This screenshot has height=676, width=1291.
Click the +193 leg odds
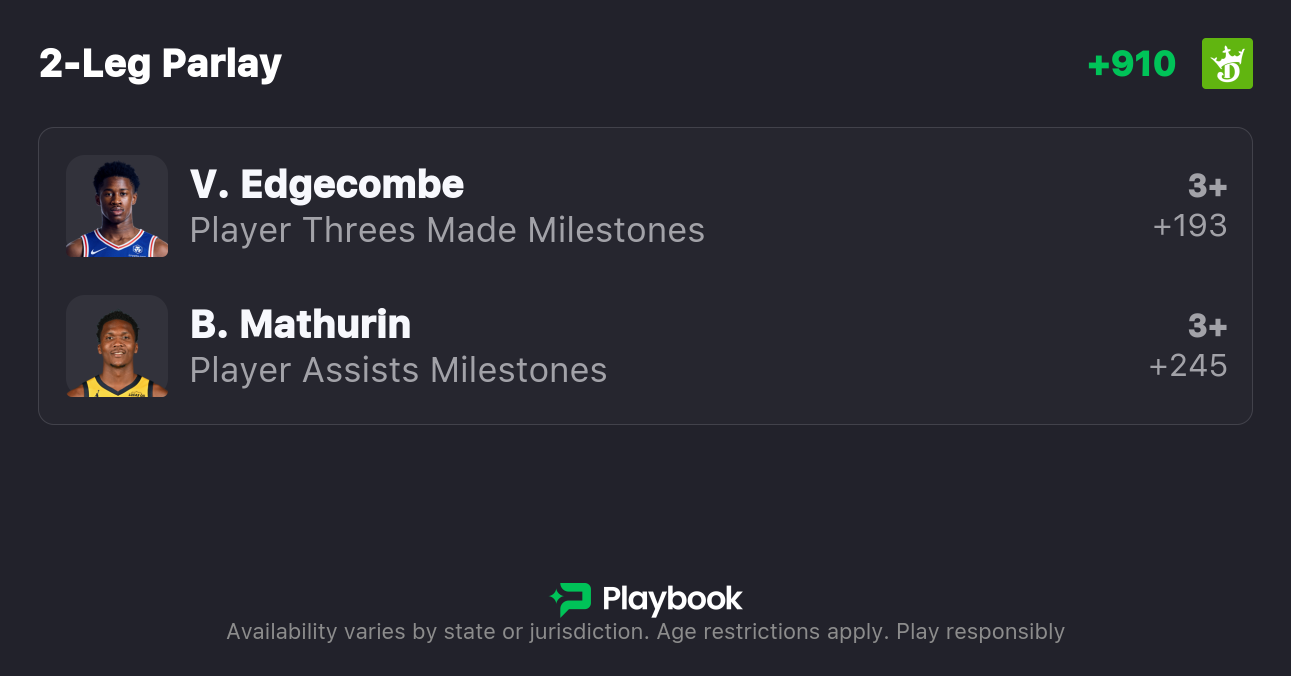tap(1190, 226)
